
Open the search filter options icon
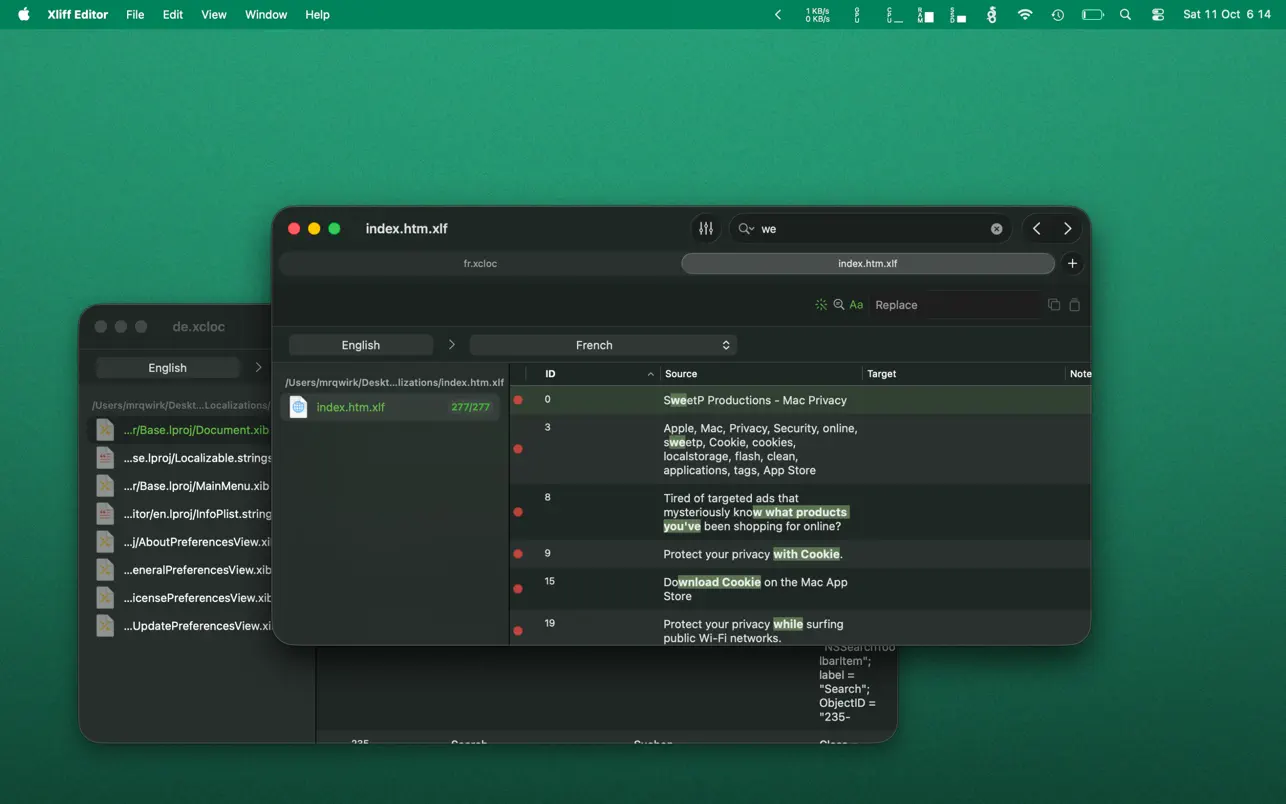[706, 228]
